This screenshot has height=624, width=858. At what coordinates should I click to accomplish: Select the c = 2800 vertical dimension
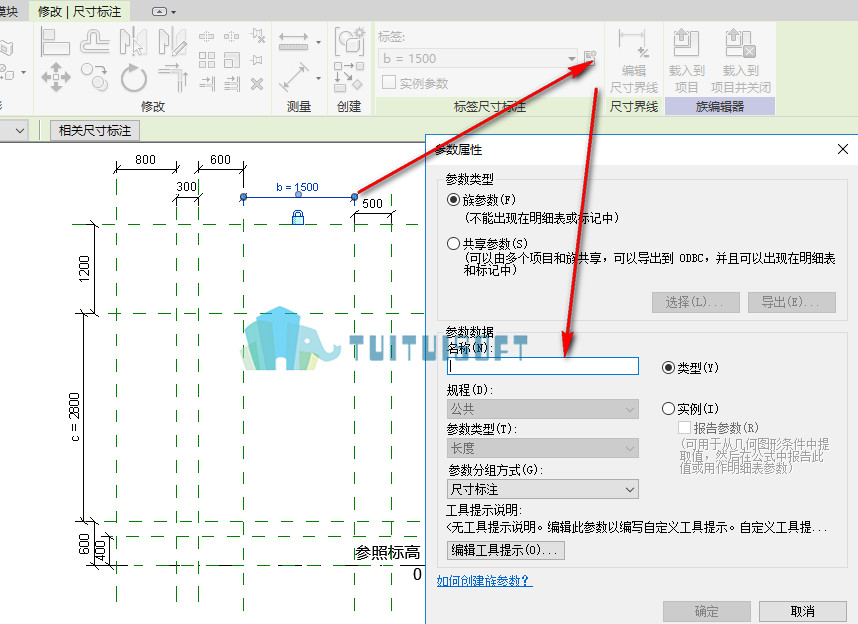(x=74, y=417)
